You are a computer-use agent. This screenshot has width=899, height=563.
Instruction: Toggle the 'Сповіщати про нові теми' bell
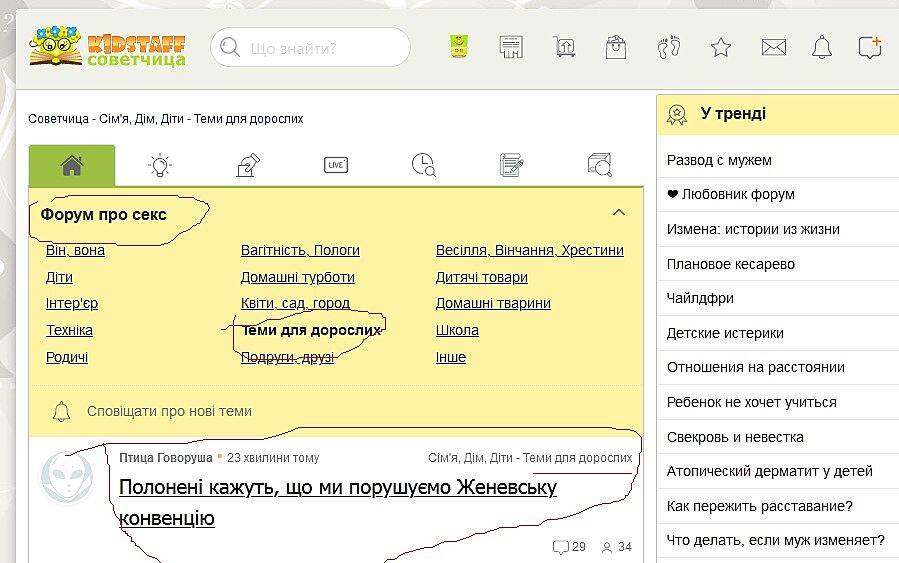(62, 411)
